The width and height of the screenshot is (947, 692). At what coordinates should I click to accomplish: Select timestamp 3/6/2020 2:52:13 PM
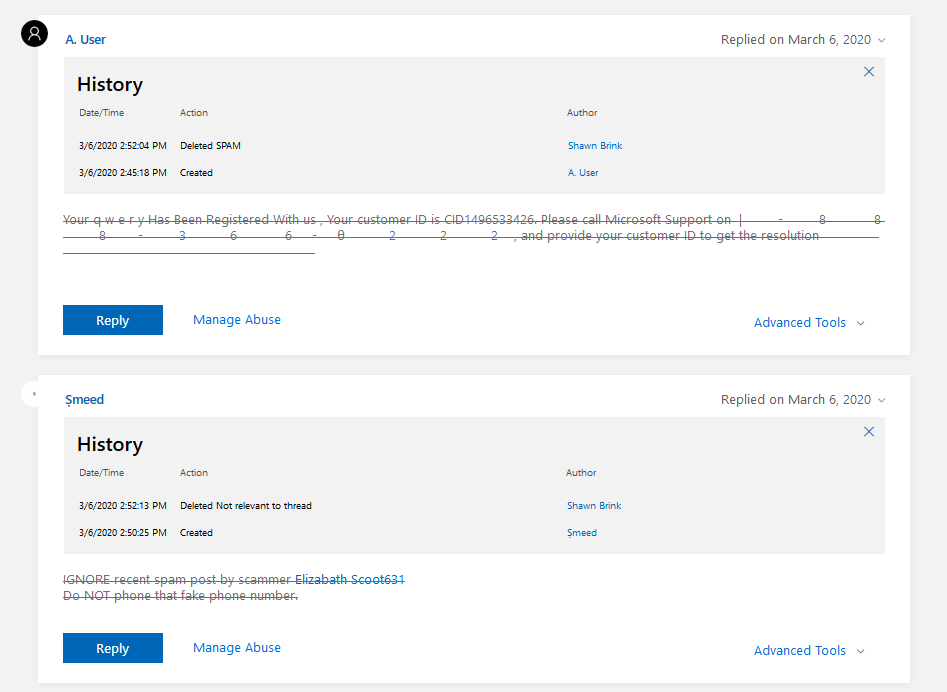click(123, 505)
